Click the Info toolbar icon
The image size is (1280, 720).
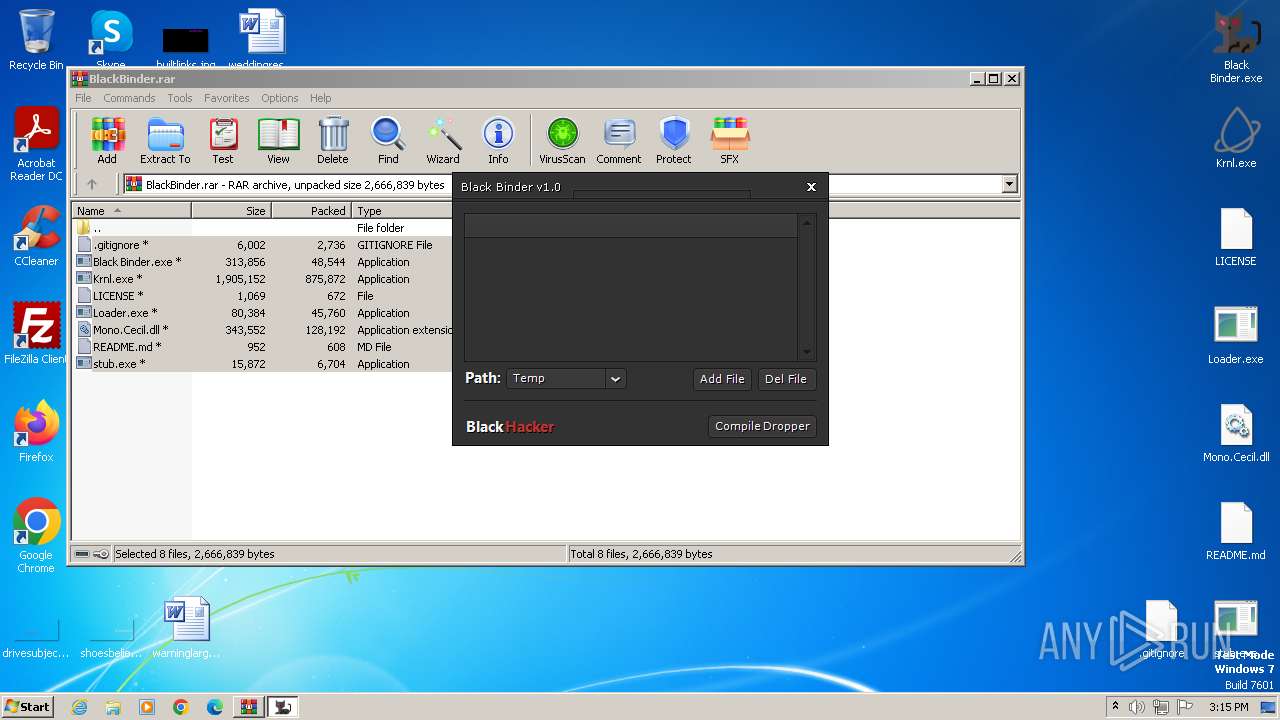coord(498,140)
